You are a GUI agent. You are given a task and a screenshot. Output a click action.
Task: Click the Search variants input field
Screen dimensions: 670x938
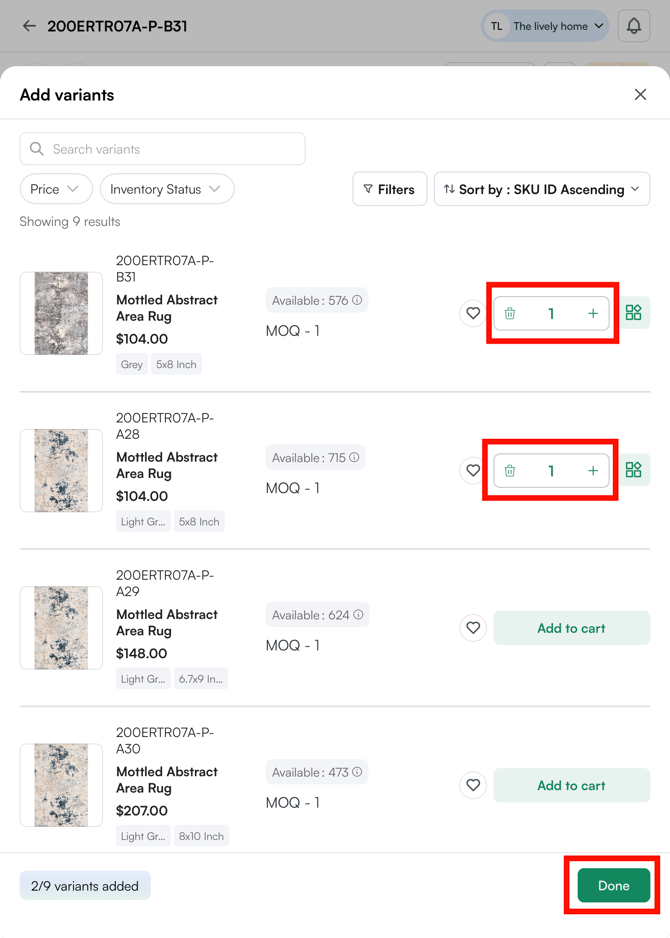click(x=162, y=148)
